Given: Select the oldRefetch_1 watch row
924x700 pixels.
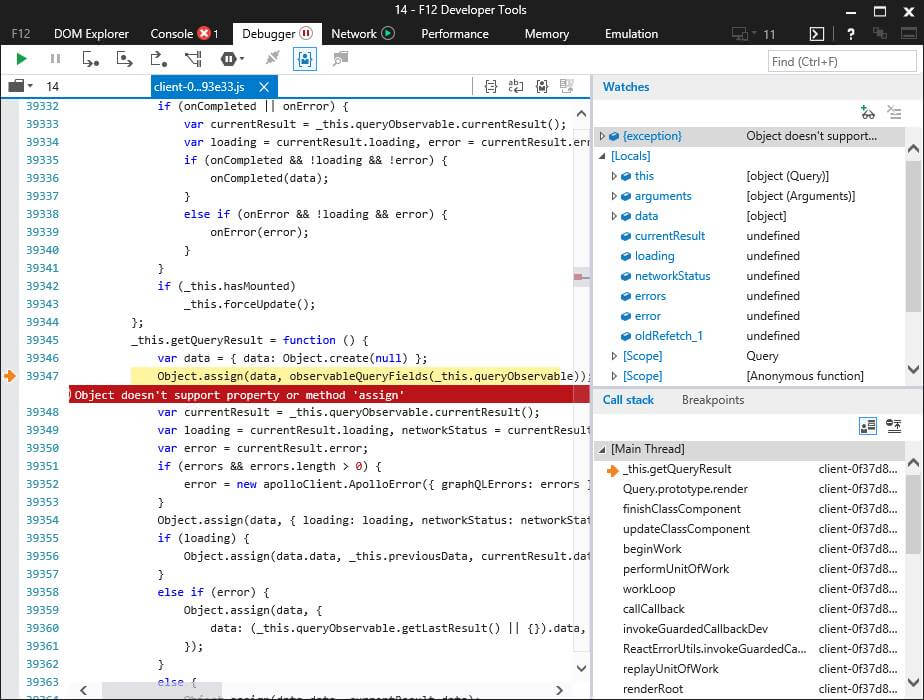Looking at the screenshot, I should point(750,336).
